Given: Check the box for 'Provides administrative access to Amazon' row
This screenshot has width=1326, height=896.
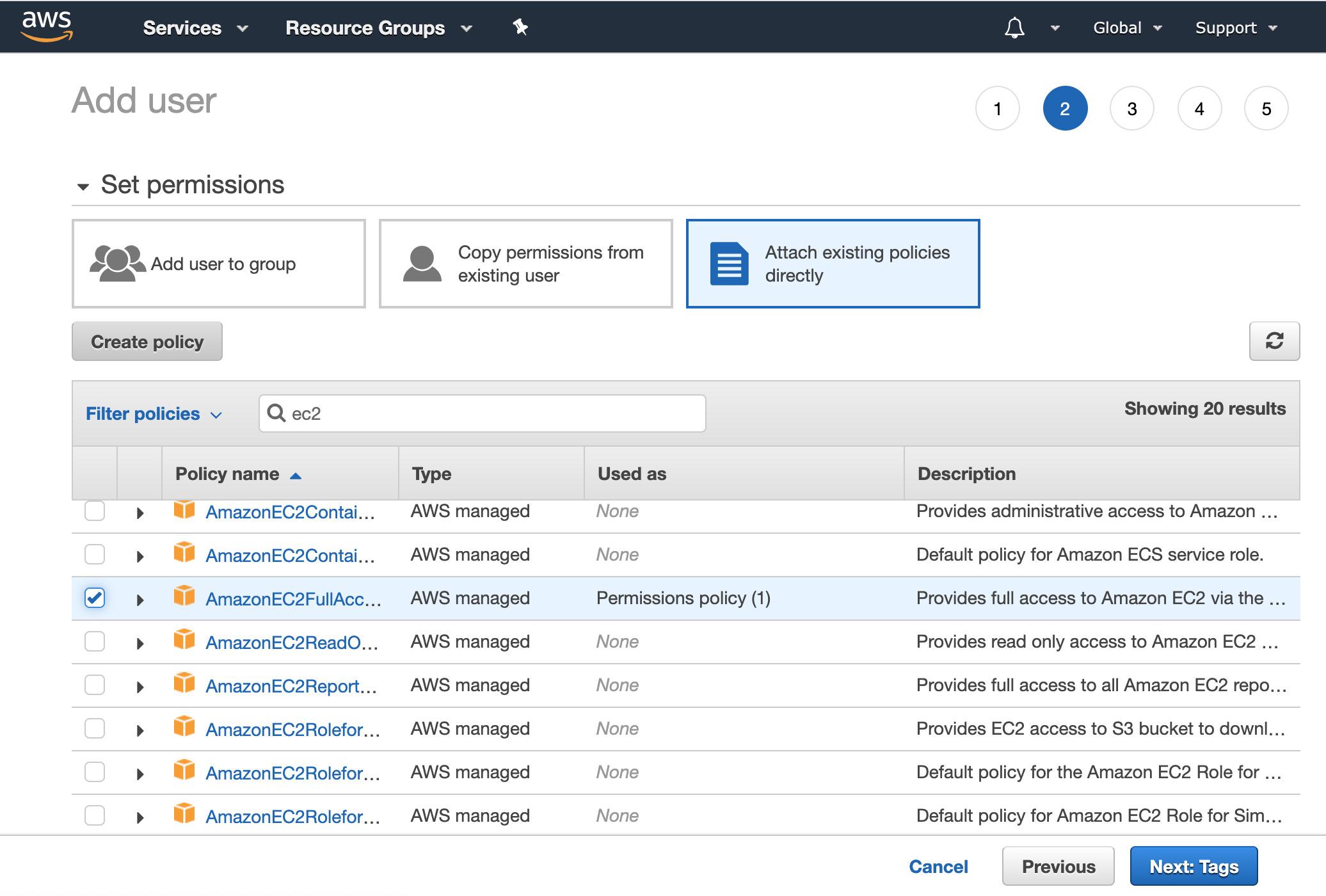Looking at the screenshot, I should pos(95,511).
